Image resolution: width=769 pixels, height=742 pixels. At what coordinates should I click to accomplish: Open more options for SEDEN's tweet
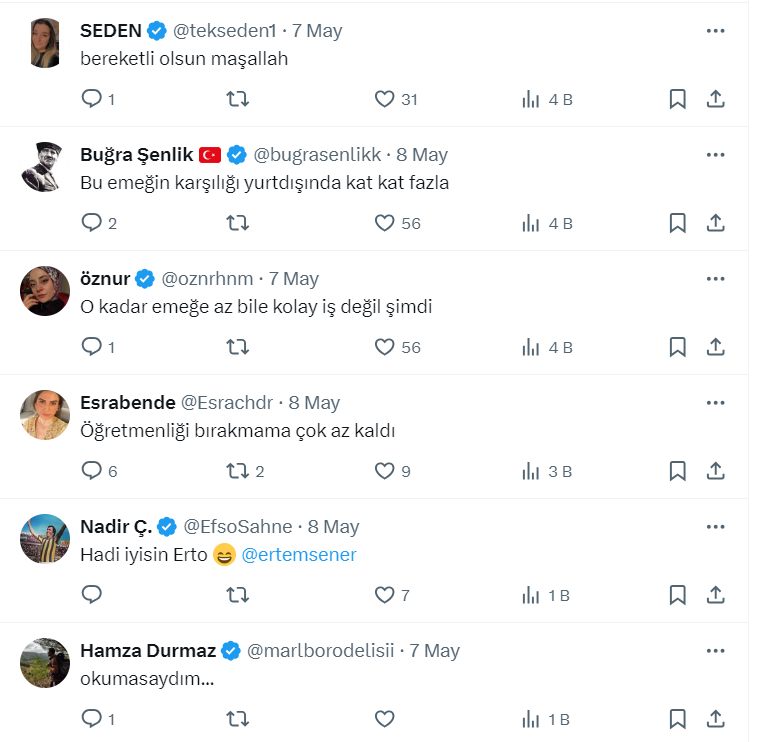(715, 31)
